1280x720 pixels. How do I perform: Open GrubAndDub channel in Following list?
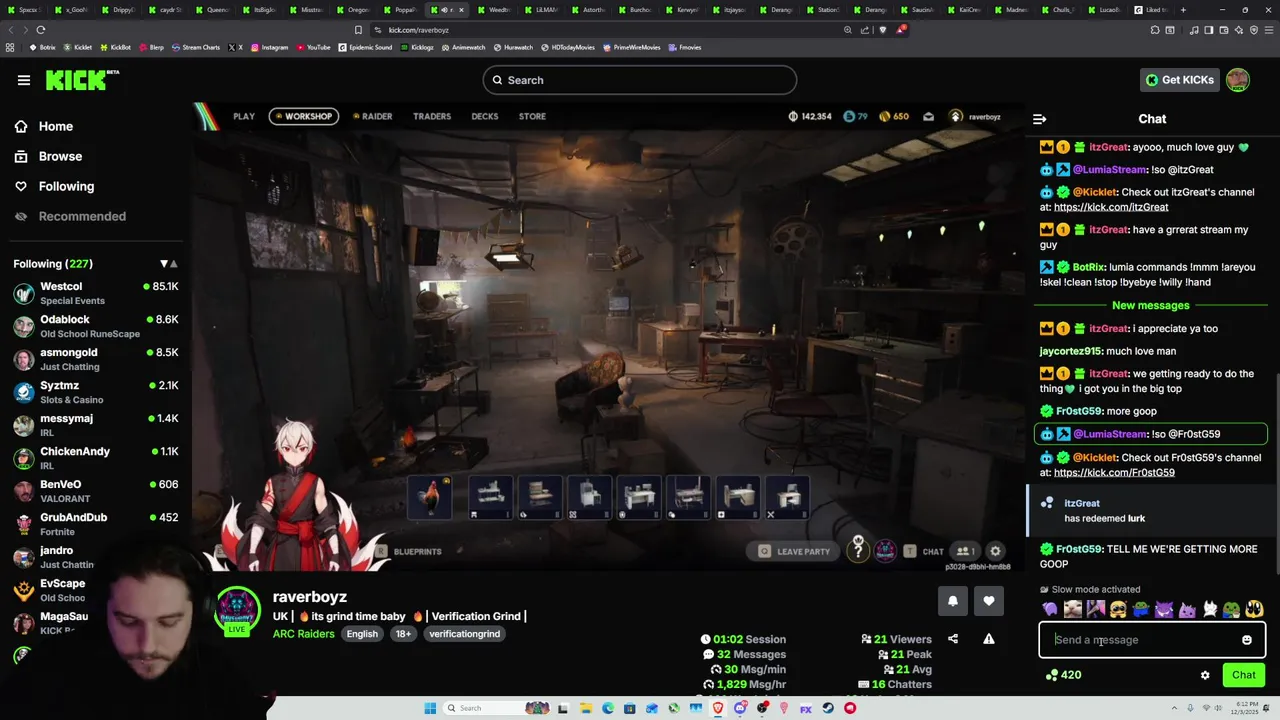click(x=96, y=524)
